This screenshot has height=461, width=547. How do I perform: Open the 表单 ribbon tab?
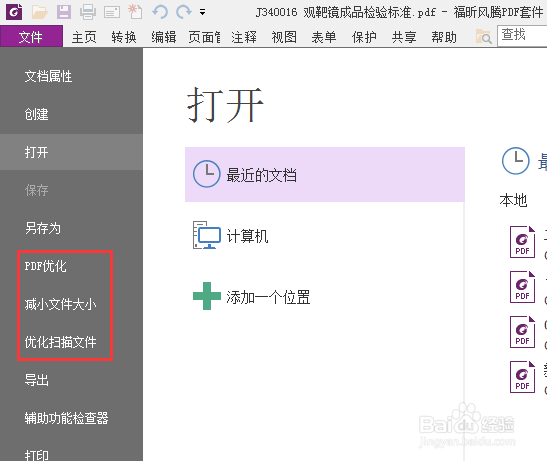point(324,37)
